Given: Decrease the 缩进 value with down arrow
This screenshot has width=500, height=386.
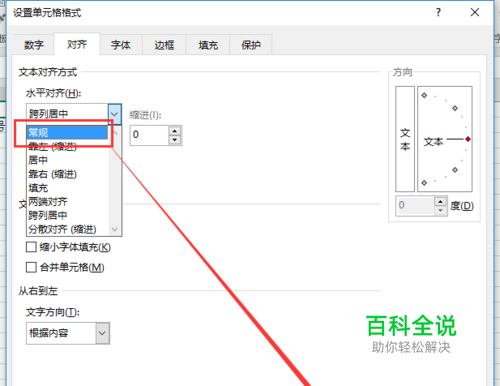Looking at the screenshot, I should 175,140.
